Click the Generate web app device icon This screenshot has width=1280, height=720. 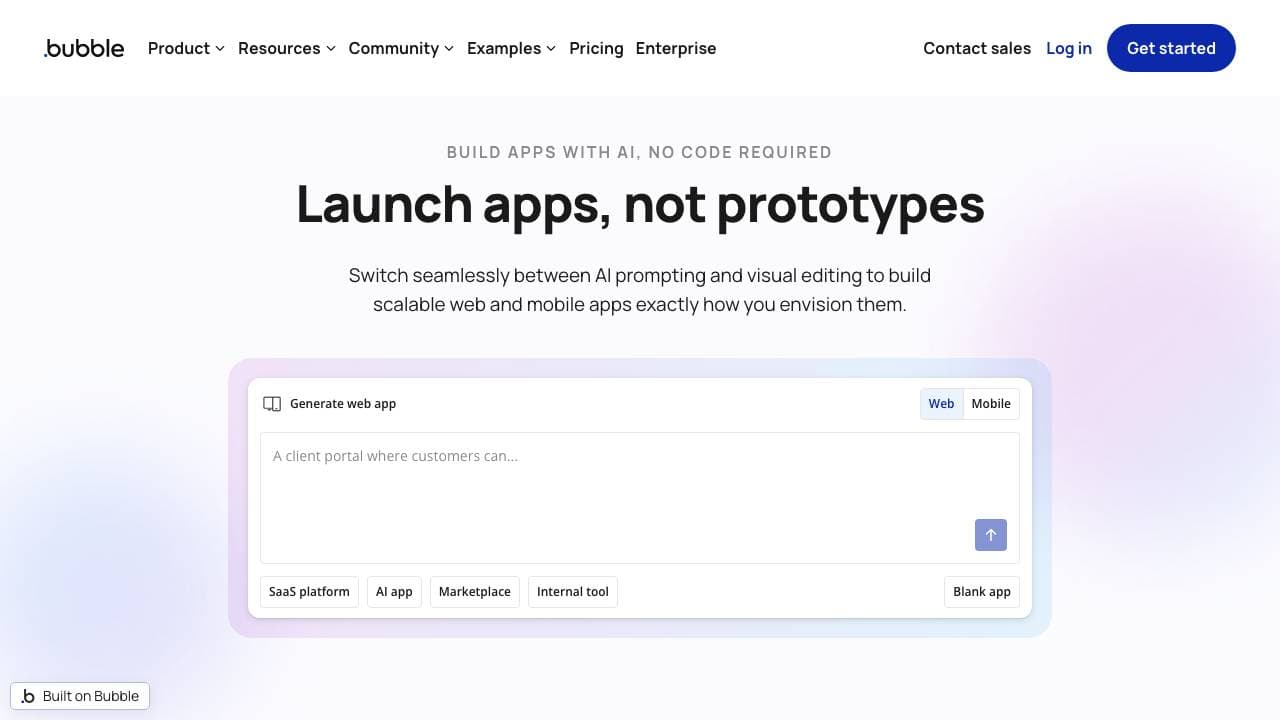[x=272, y=404]
